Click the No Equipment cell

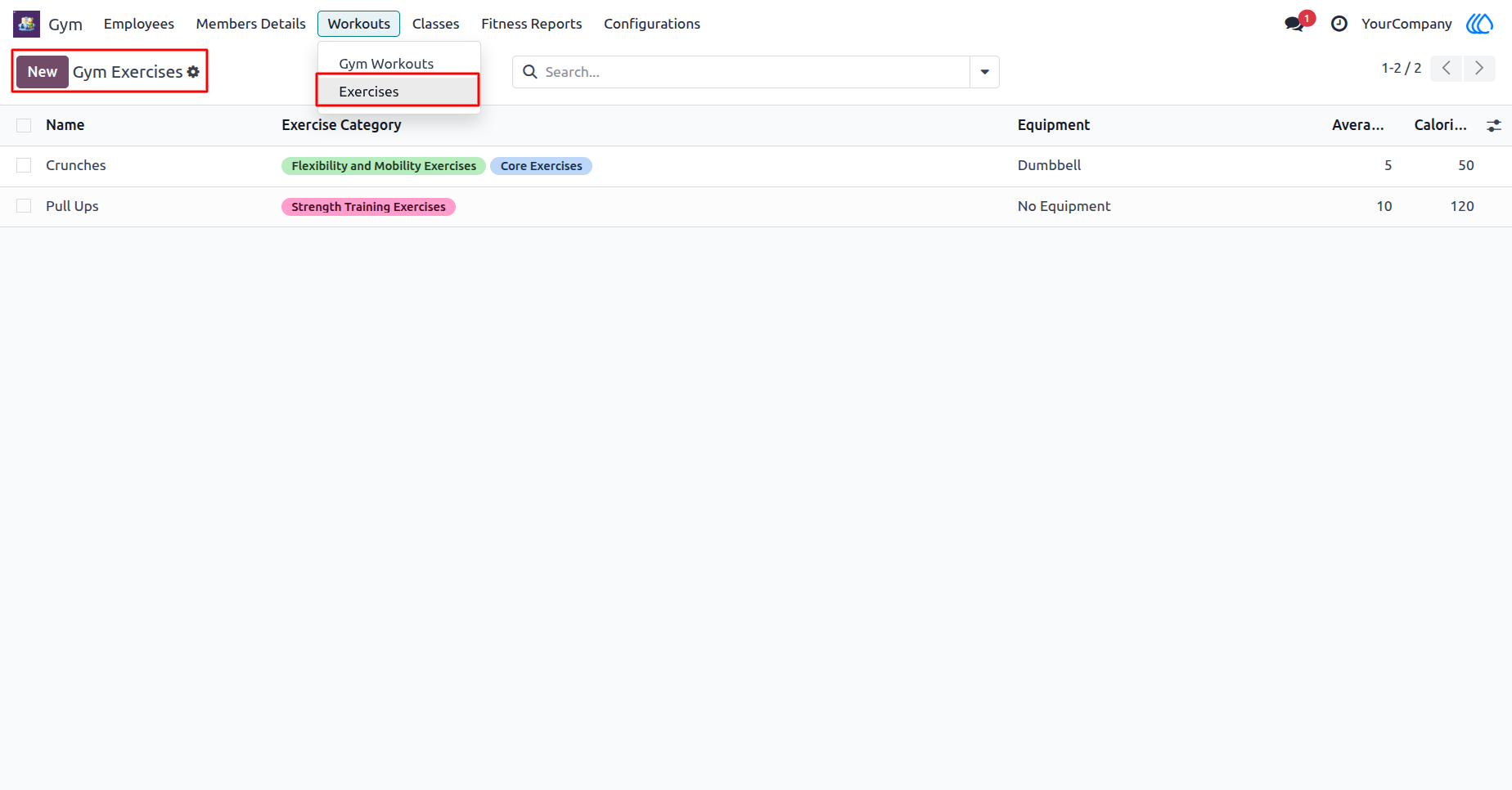pos(1064,206)
